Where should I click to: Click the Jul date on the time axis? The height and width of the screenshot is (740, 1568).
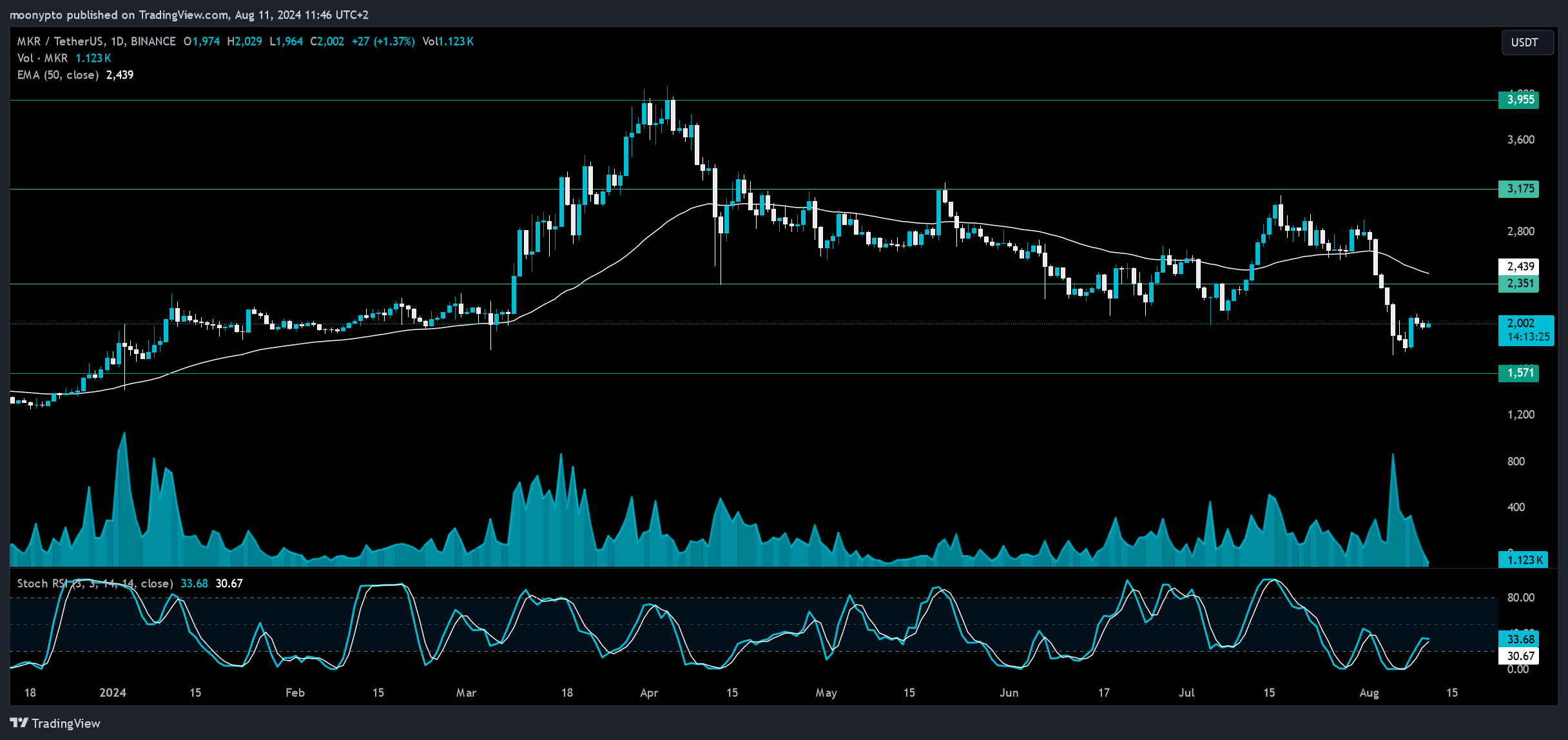pyautogui.click(x=1186, y=693)
